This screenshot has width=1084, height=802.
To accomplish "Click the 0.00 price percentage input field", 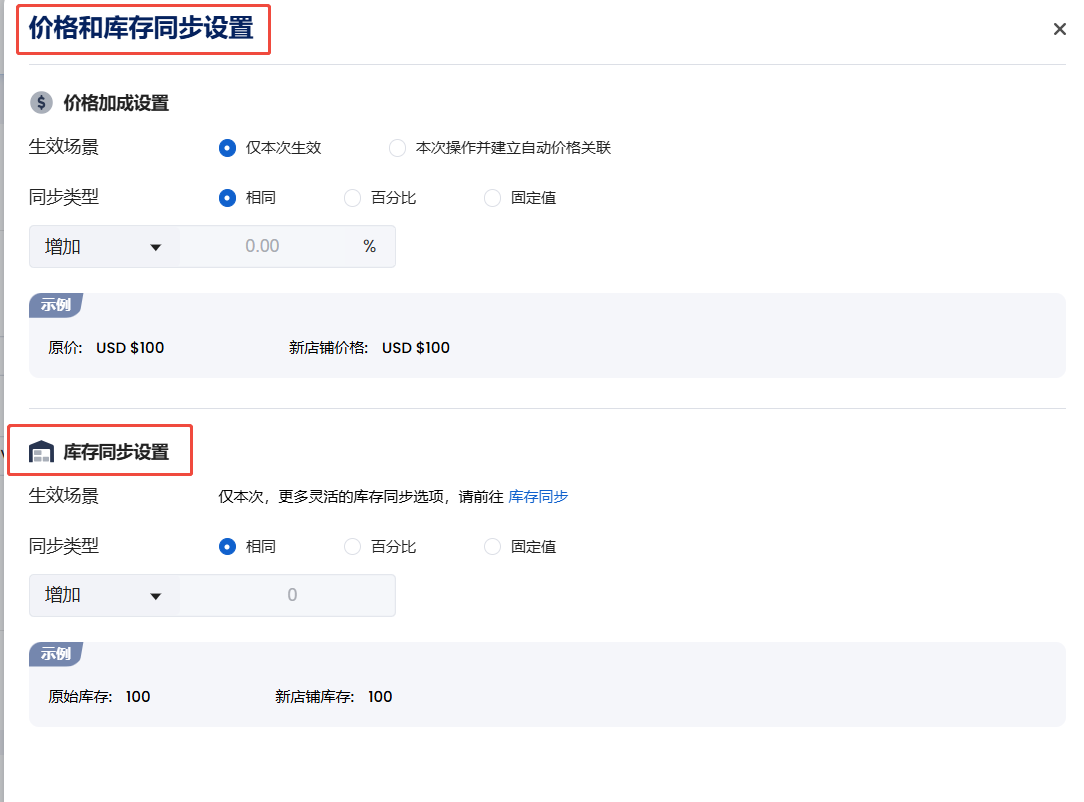I will [x=262, y=247].
